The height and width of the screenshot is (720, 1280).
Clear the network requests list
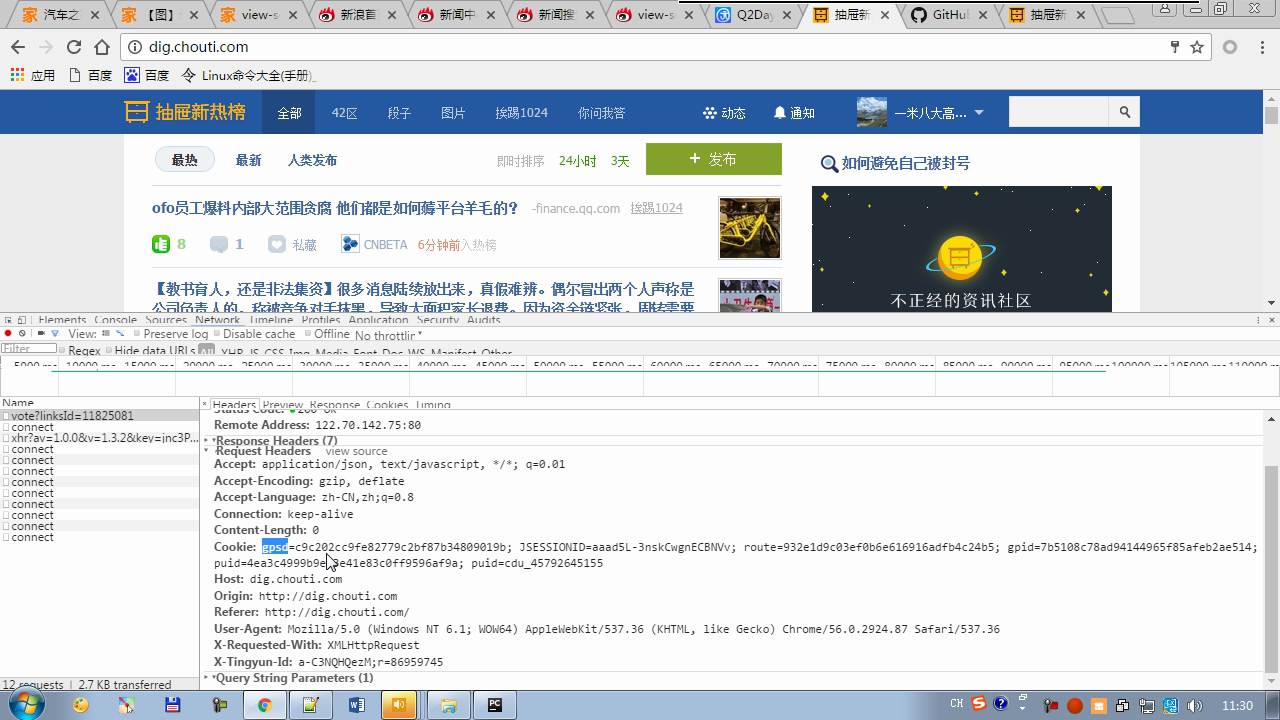[23, 334]
